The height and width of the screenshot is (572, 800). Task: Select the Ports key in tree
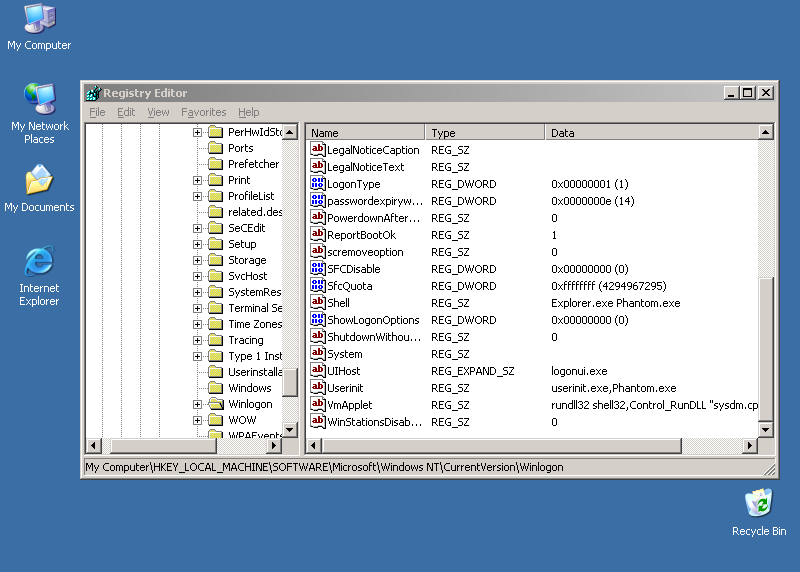pyautogui.click(x=240, y=148)
